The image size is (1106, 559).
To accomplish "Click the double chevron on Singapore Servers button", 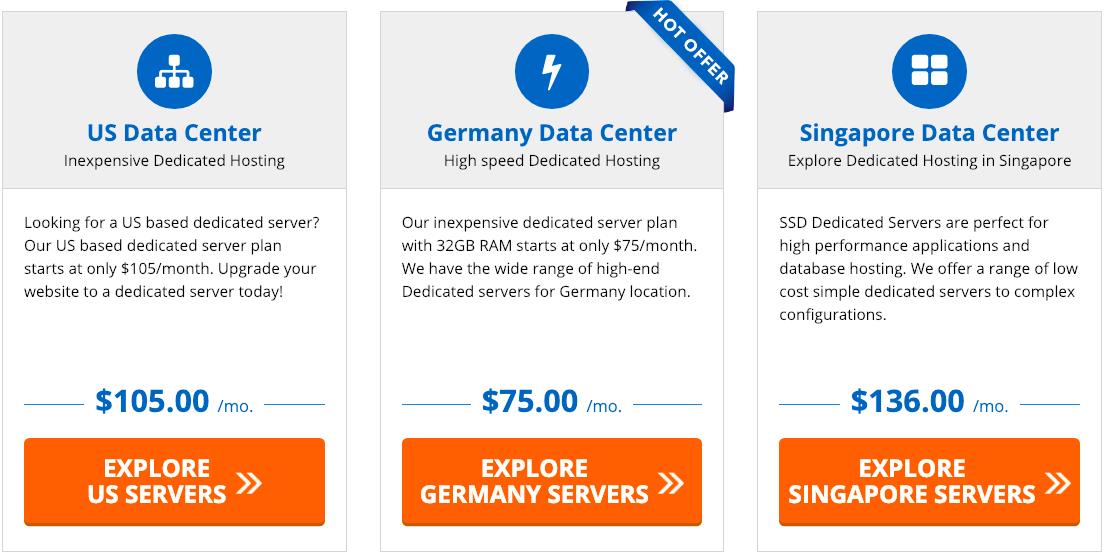I will coord(1057,484).
